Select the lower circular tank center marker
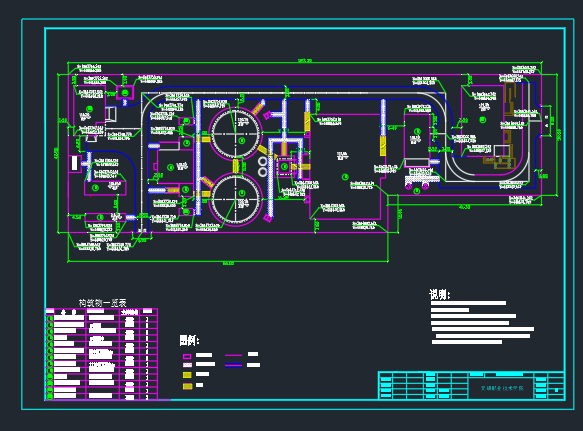The width and height of the screenshot is (583, 431). coord(242,193)
